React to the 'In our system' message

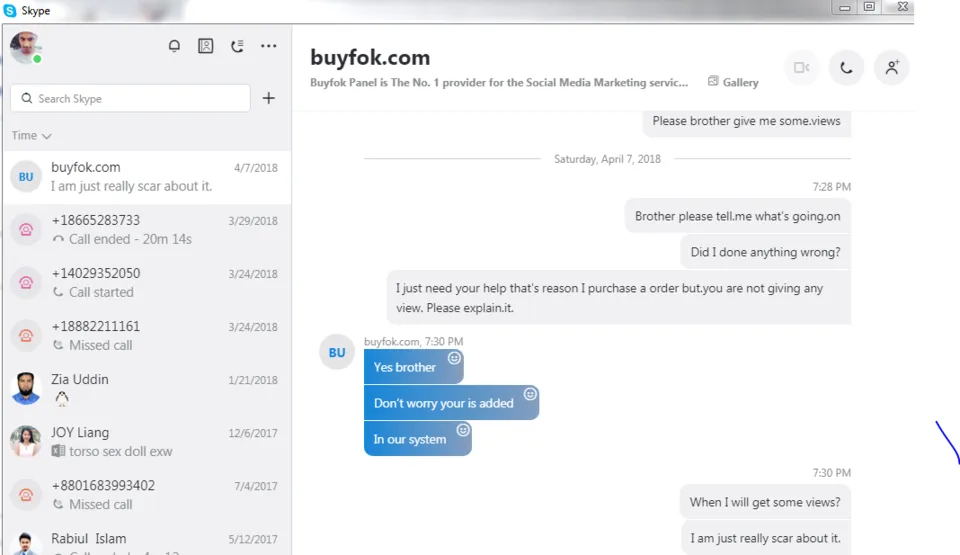(463, 430)
